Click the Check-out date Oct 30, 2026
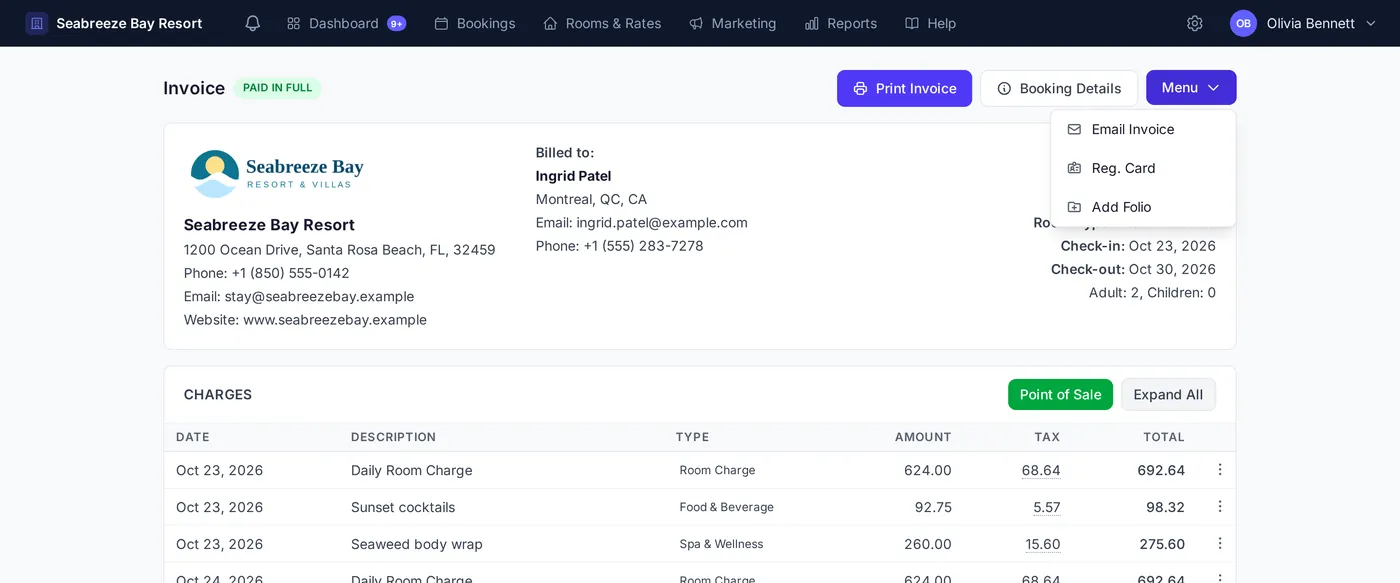The width and height of the screenshot is (1400, 583). (x=1172, y=269)
